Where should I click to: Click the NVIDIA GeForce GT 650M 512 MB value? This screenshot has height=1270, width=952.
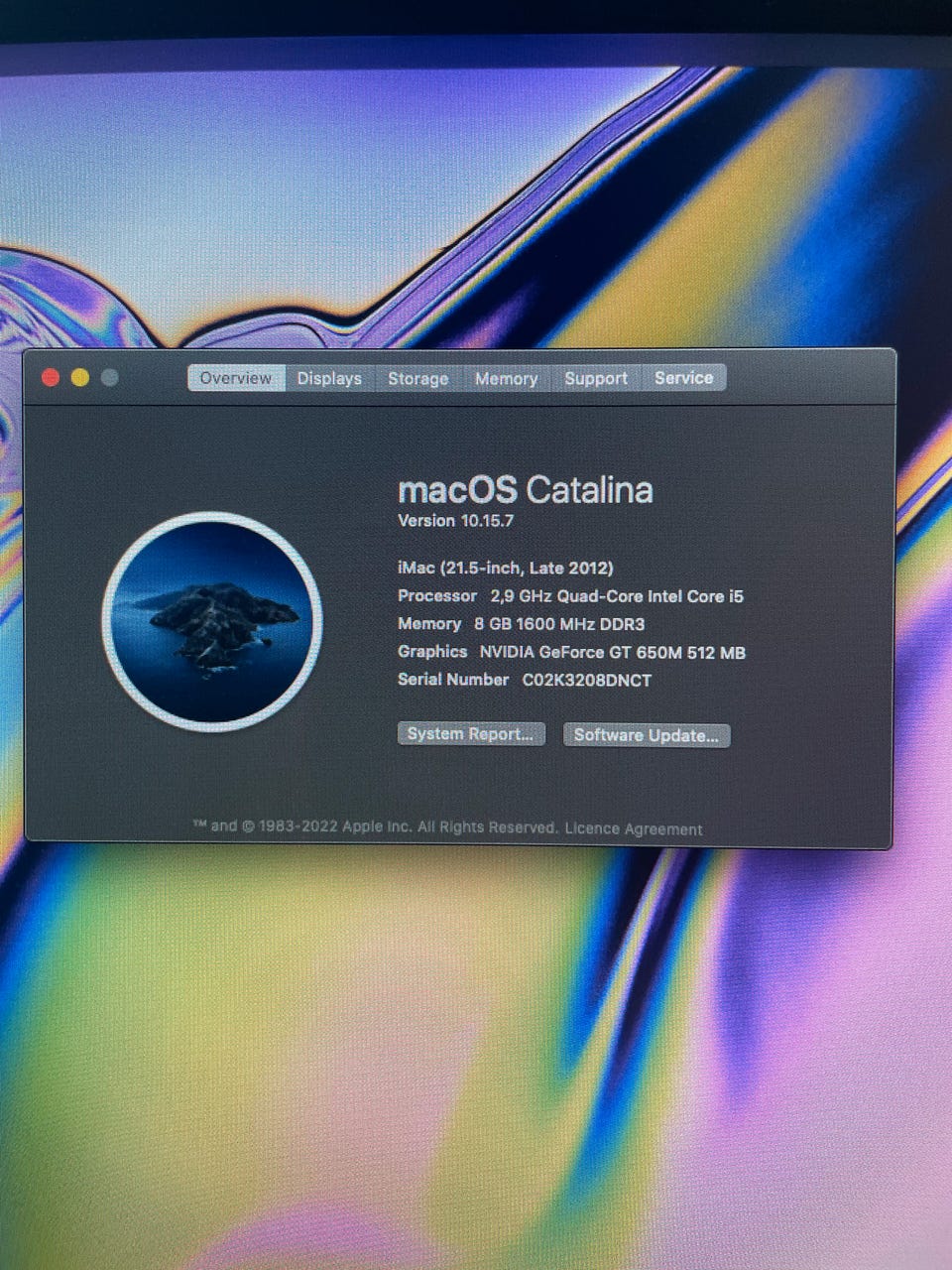tap(613, 652)
